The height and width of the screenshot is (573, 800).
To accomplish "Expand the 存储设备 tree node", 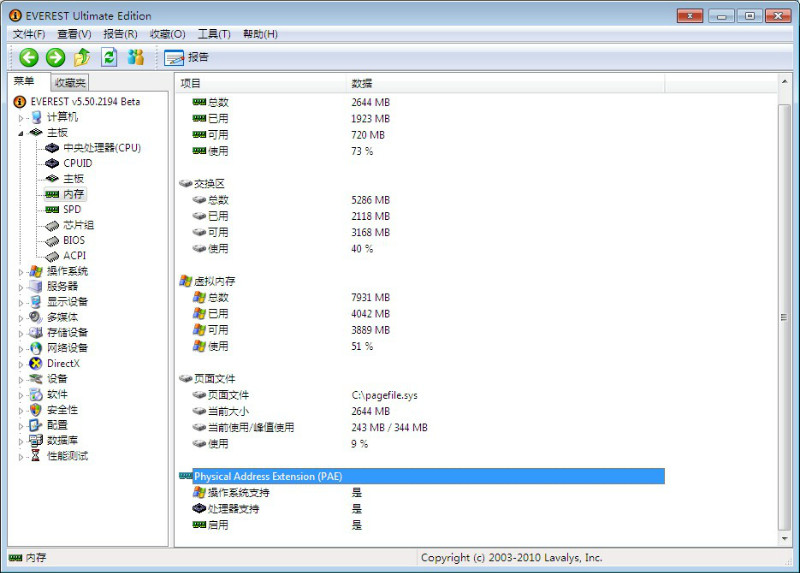I will pyautogui.click(x=21, y=334).
